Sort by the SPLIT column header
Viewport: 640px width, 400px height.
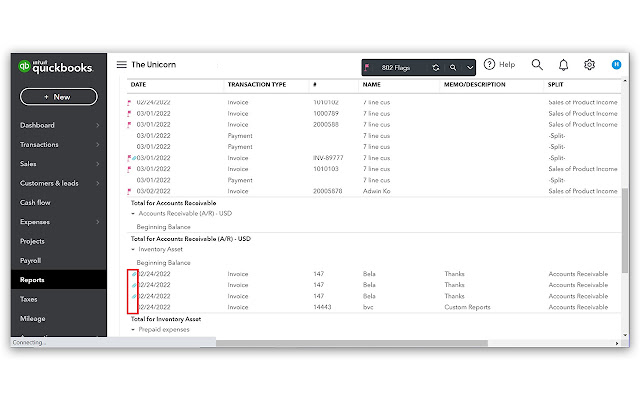tap(555, 84)
